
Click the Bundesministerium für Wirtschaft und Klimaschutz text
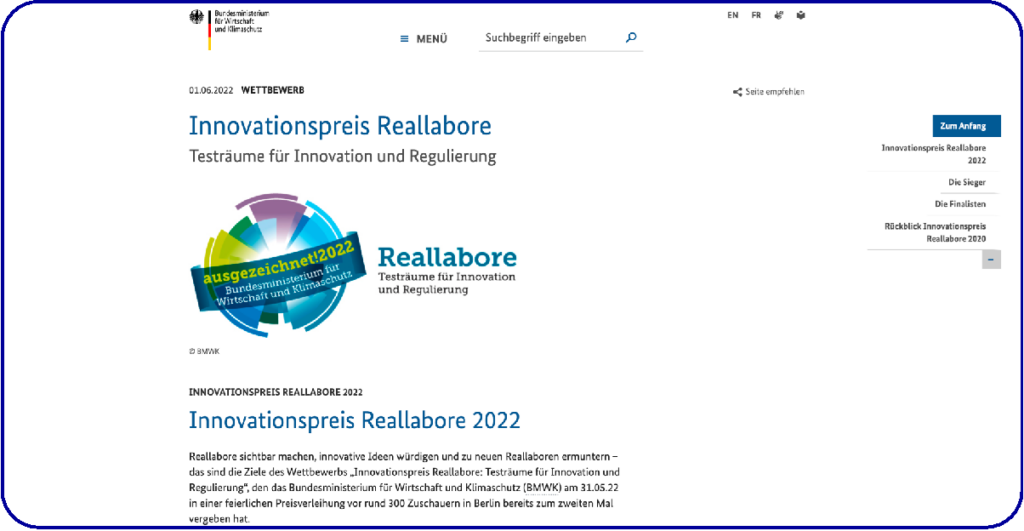pyautogui.click(x=238, y=21)
